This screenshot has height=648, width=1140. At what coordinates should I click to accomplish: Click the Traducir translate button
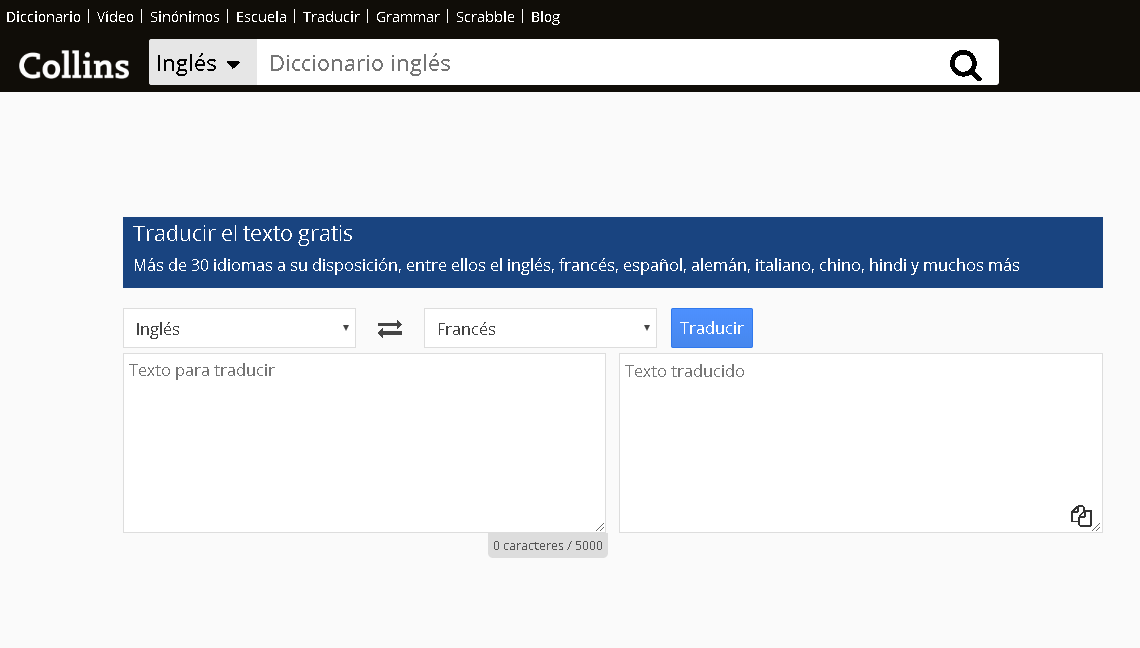click(711, 328)
